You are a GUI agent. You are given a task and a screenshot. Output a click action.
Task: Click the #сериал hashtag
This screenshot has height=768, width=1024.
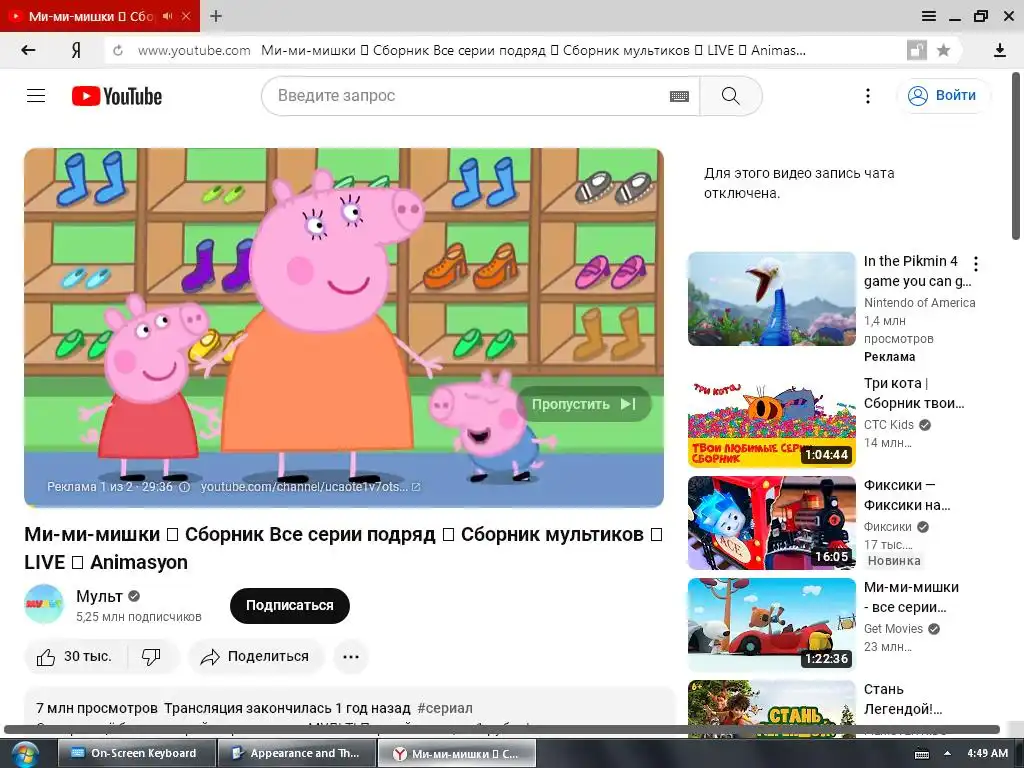point(445,708)
